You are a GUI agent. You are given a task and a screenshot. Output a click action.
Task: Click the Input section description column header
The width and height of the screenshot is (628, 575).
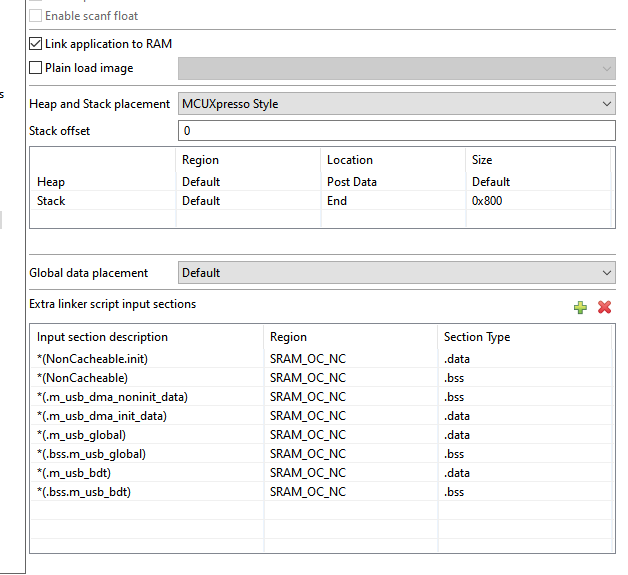103,337
